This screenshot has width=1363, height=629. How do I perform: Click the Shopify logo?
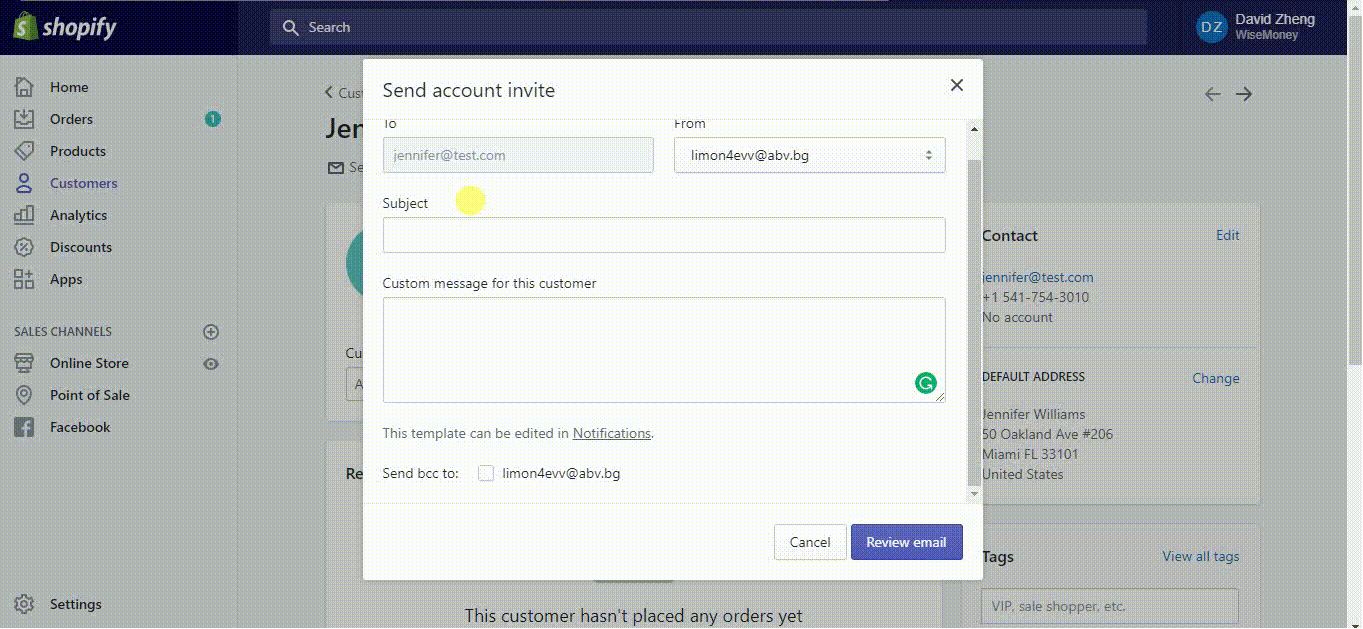[65, 27]
